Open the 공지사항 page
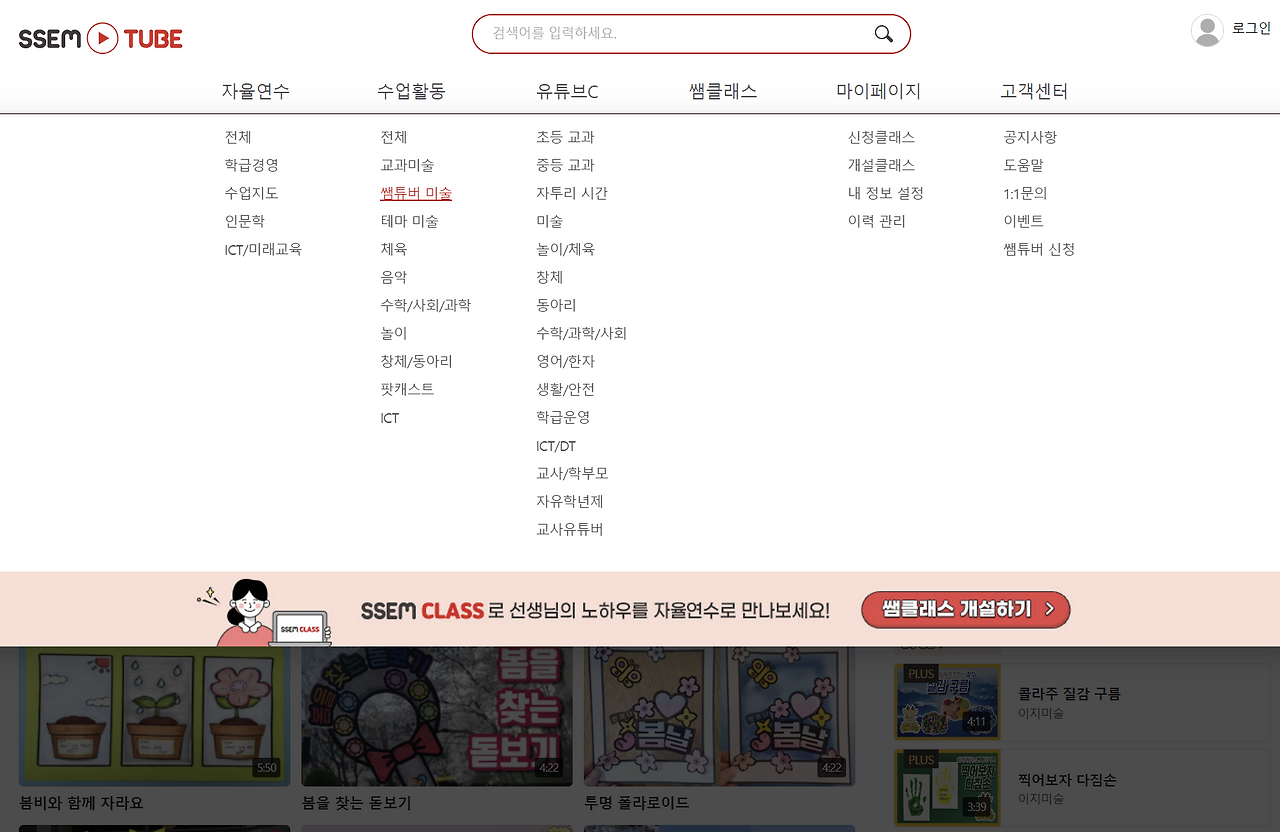Screen dimensions: 1280x832 [x=1031, y=137]
